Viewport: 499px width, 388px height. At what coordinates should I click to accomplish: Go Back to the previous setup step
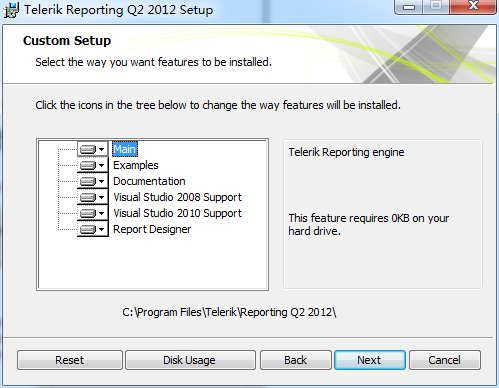click(296, 360)
